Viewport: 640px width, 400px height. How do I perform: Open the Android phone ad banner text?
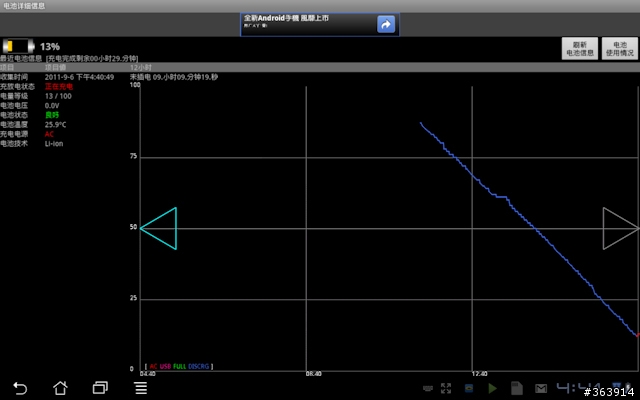pyautogui.click(x=286, y=18)
